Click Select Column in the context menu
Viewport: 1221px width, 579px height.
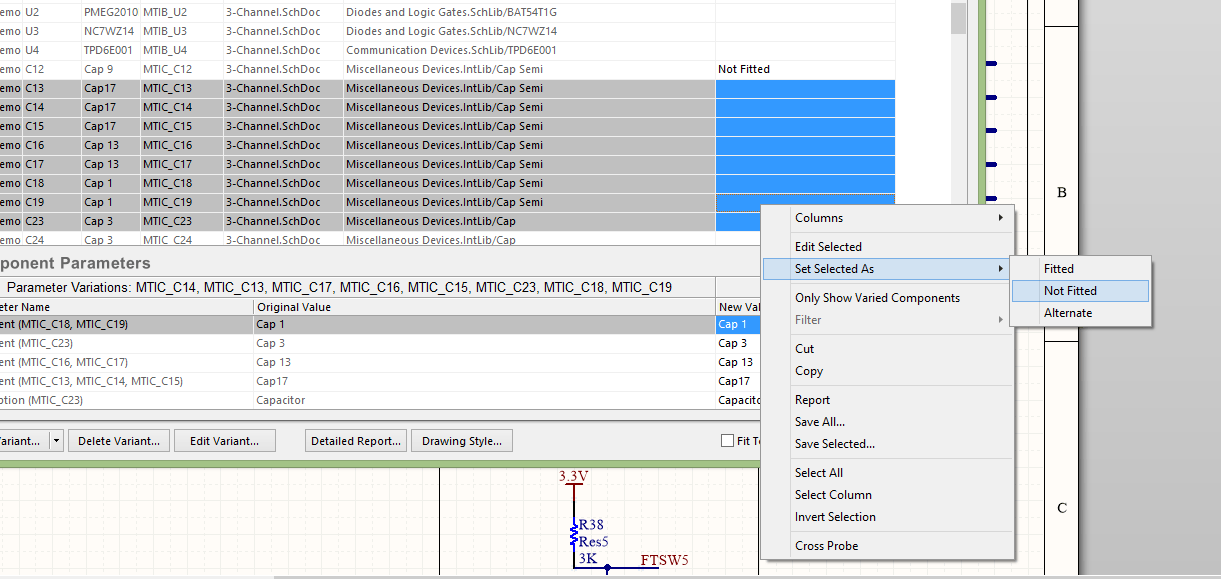pyautogui.click(x=887, y=495)
